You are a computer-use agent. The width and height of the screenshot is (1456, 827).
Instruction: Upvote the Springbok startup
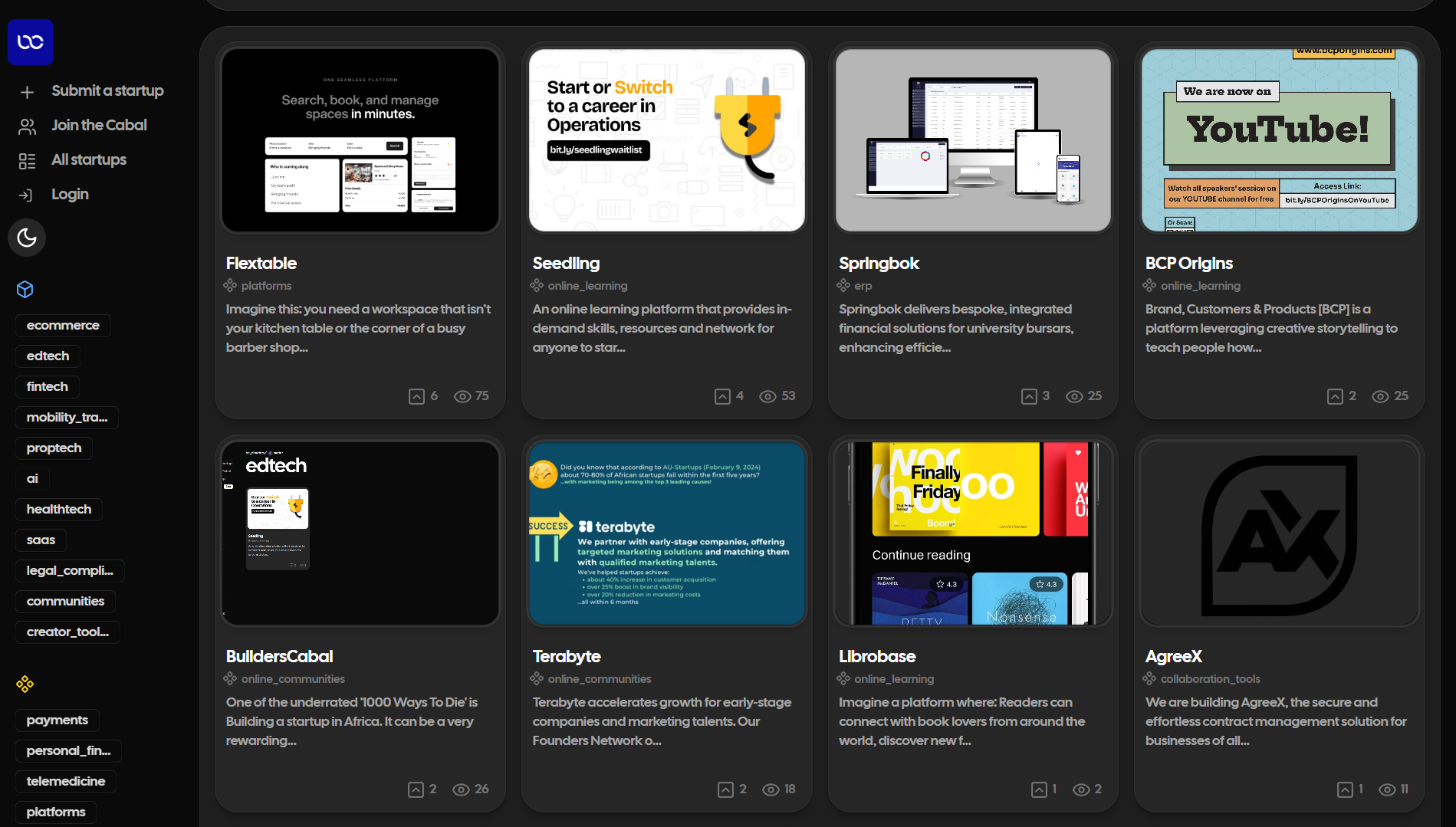1029,396
